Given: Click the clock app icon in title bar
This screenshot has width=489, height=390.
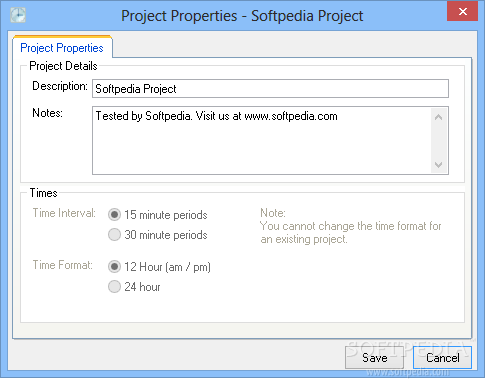Looking at the screenshot, I should click(18, 15).
